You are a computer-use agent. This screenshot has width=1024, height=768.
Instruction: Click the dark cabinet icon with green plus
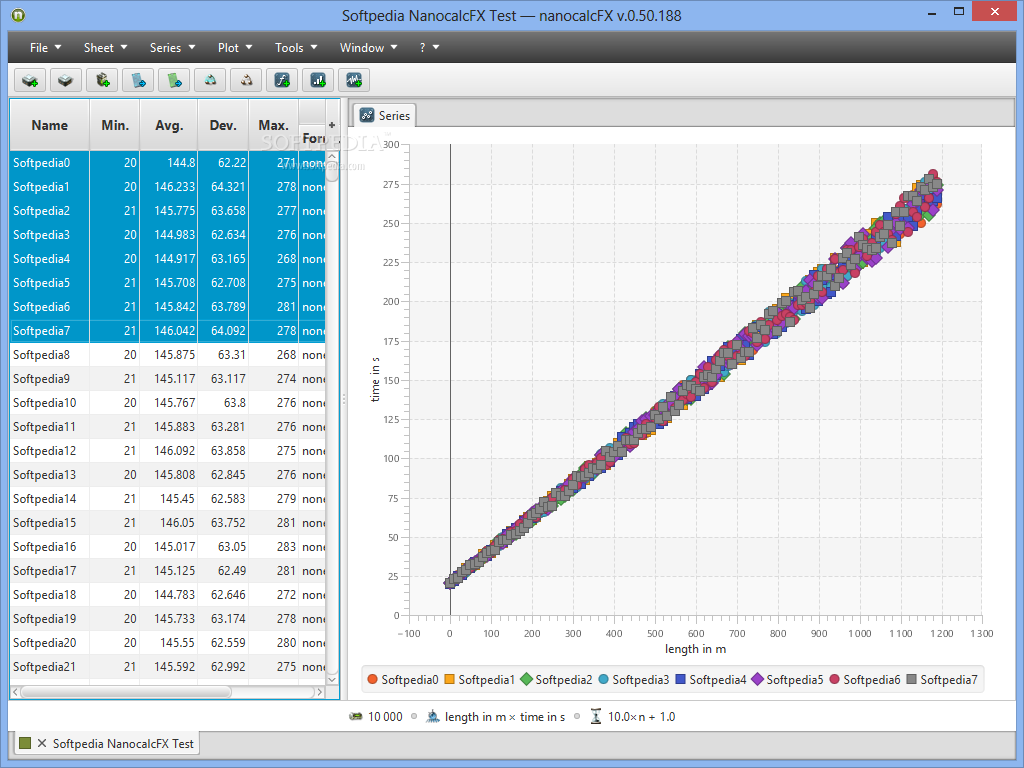tap(103, 80)
